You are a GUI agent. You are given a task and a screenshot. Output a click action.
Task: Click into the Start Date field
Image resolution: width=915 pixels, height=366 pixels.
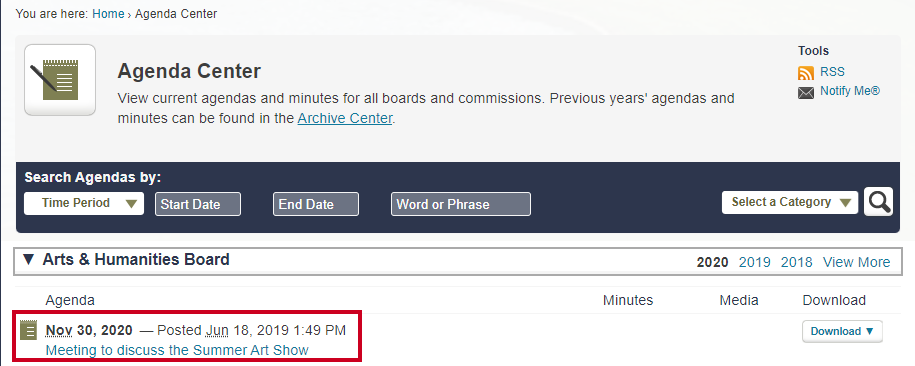(198, 204)
